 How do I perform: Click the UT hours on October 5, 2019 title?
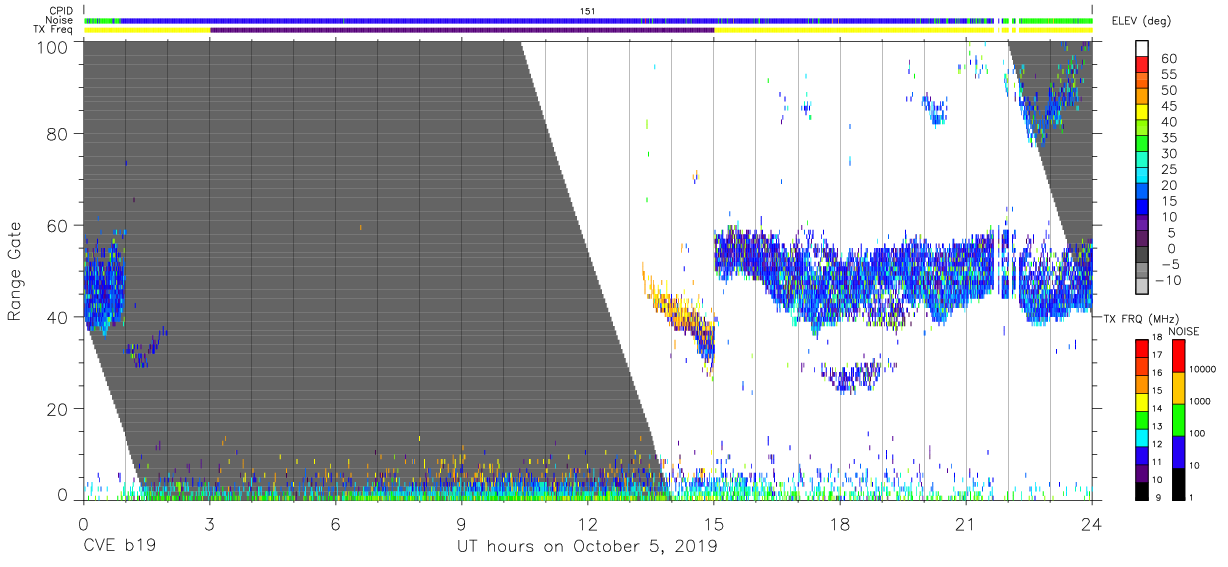pos(587,547)
